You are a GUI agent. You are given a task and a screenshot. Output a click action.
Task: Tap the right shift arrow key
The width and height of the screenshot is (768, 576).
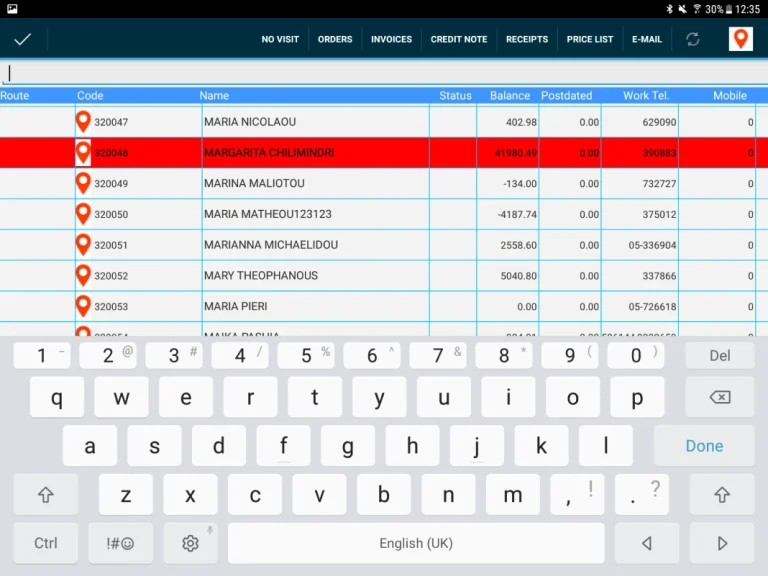click(x=722, y=494)
